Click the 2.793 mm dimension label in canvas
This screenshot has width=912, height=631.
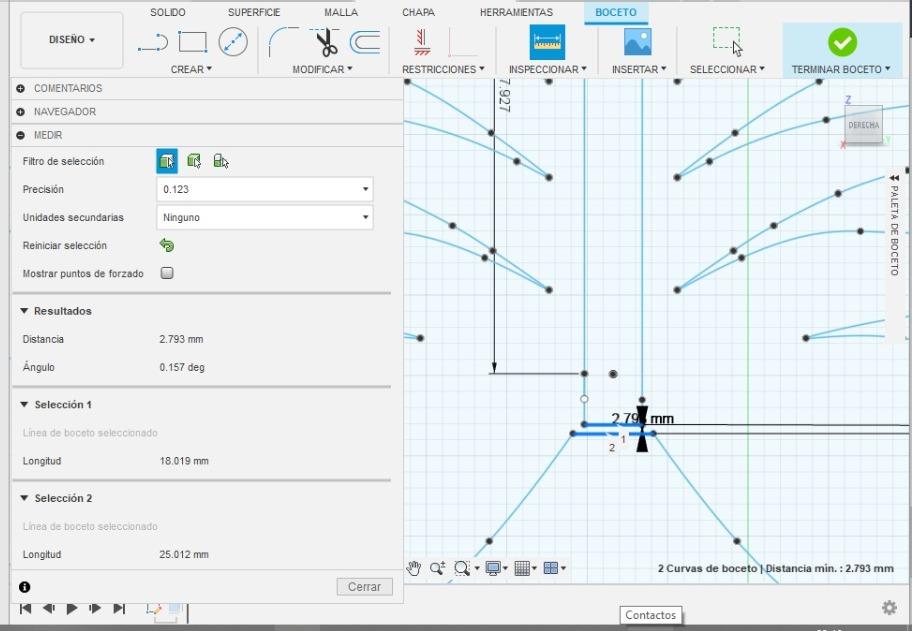click(x=643, y=418)
